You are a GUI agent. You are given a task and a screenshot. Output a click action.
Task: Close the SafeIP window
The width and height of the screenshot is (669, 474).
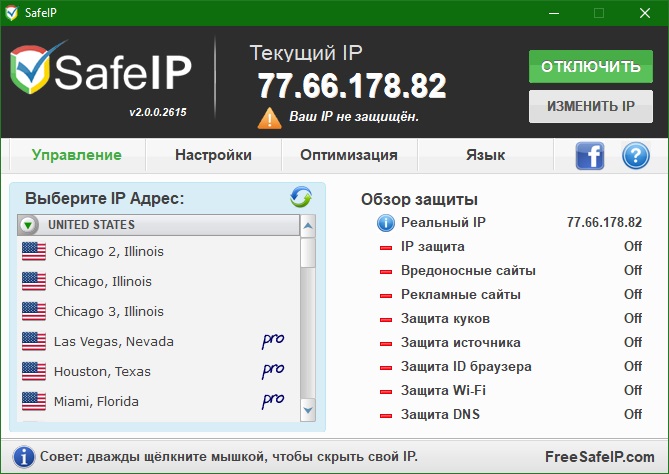[645, 13]
